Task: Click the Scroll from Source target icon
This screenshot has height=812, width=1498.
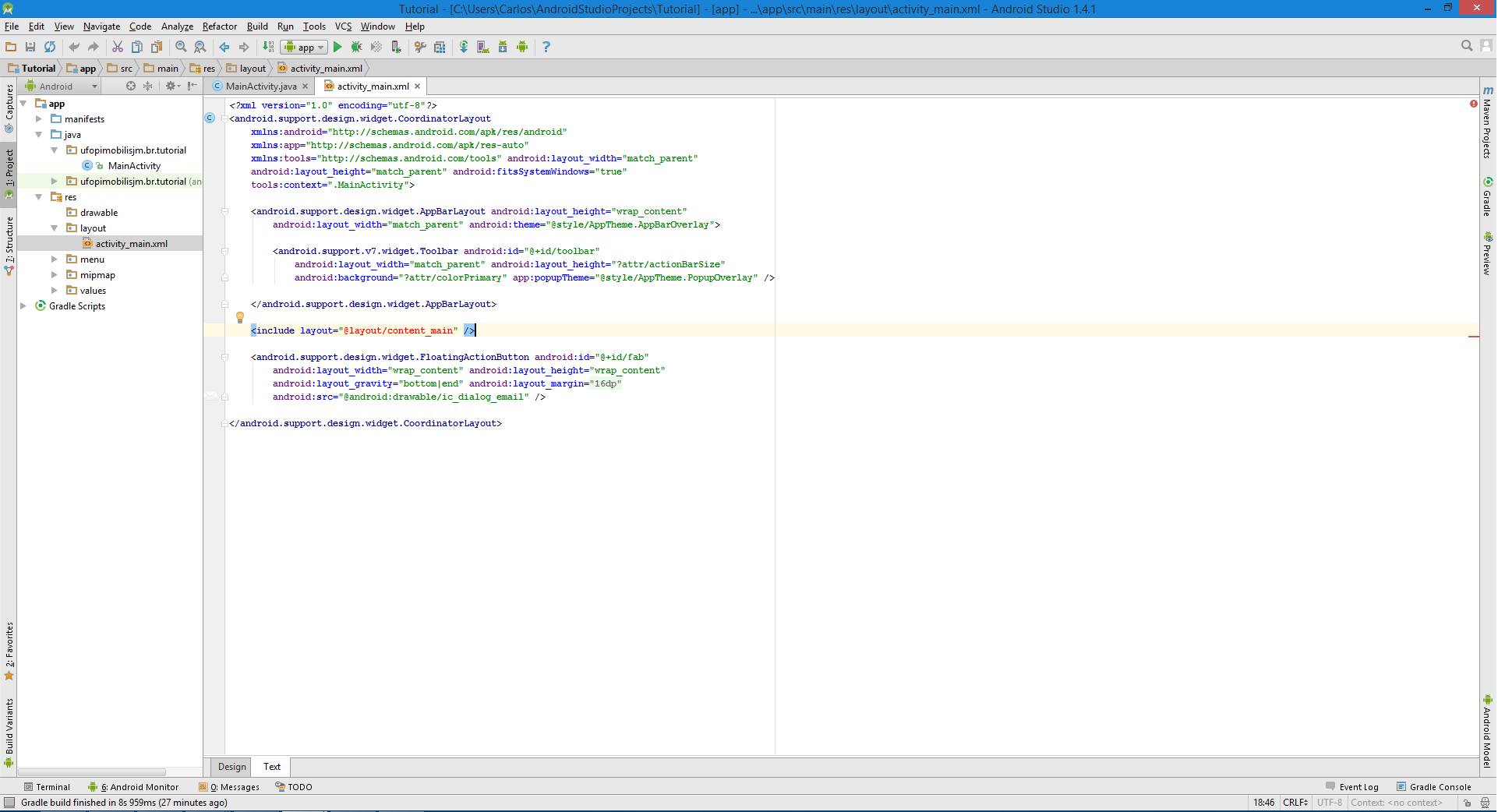Action: [x=131, y=86]
